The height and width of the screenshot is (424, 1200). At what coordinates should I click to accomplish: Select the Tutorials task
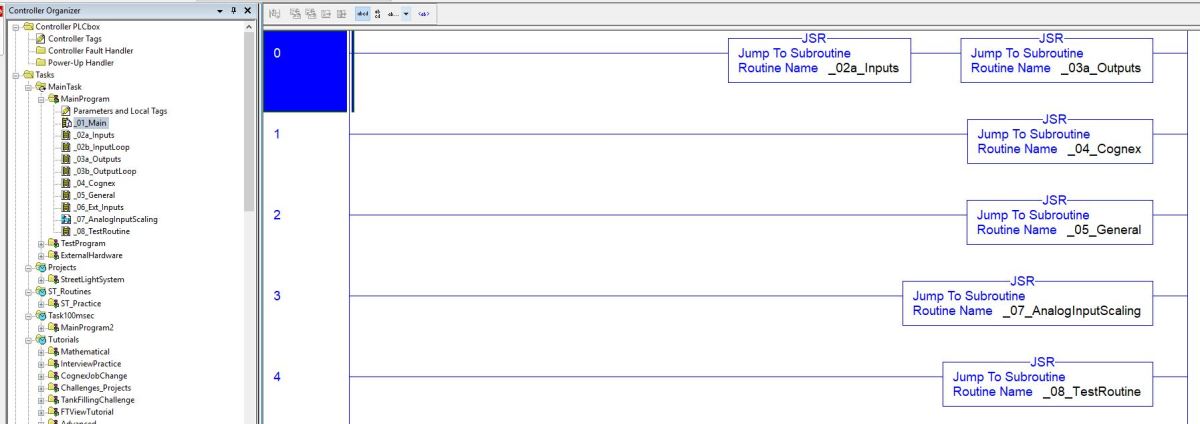tap(62, 339)
